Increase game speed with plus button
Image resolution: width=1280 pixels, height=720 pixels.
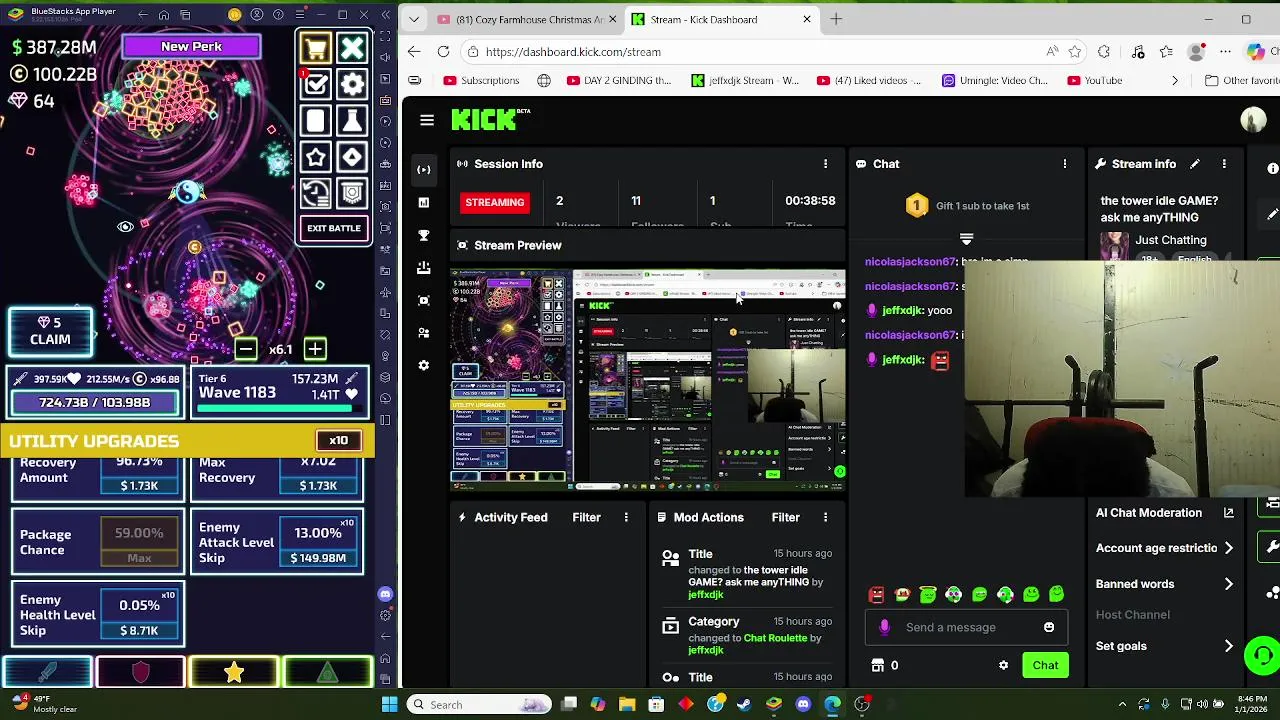315,349
